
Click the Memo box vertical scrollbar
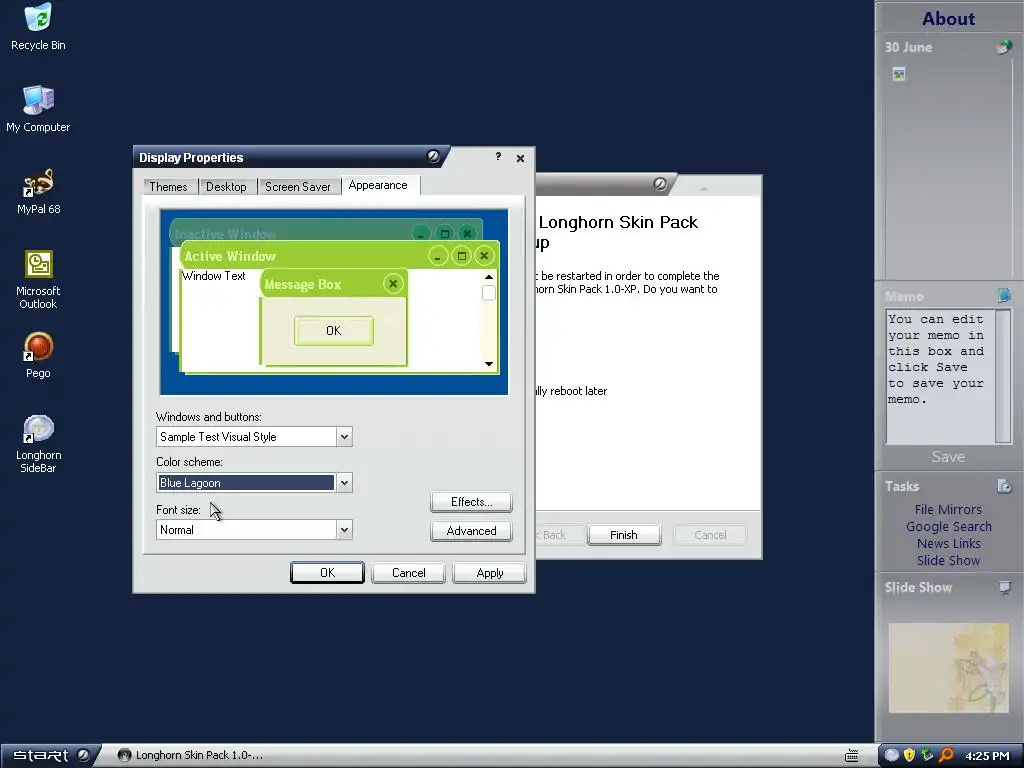pyautogui.click(x=1003, y=376)
